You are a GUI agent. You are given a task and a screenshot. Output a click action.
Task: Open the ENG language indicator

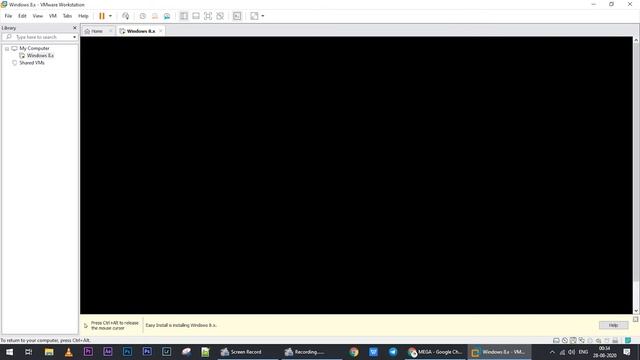583,352
